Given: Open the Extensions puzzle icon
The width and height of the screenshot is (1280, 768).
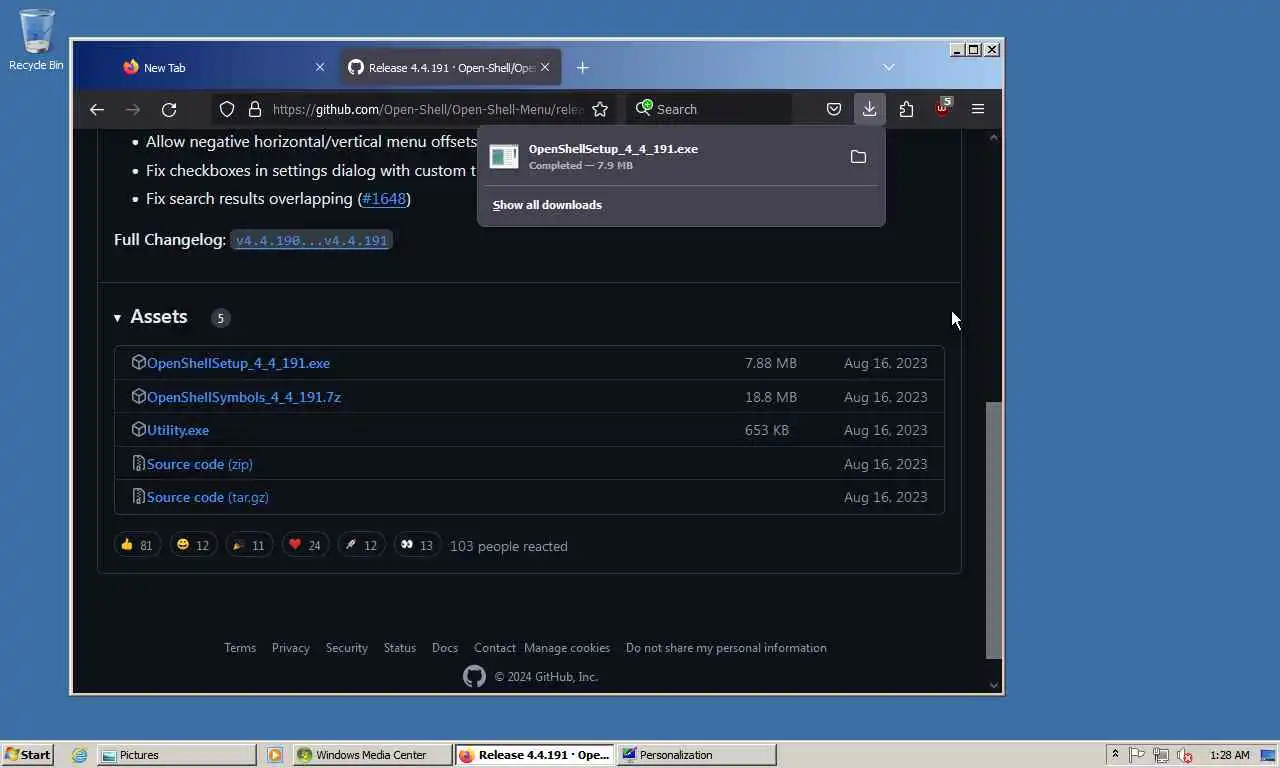Looking at the screenshot, I should coord(906,109).
